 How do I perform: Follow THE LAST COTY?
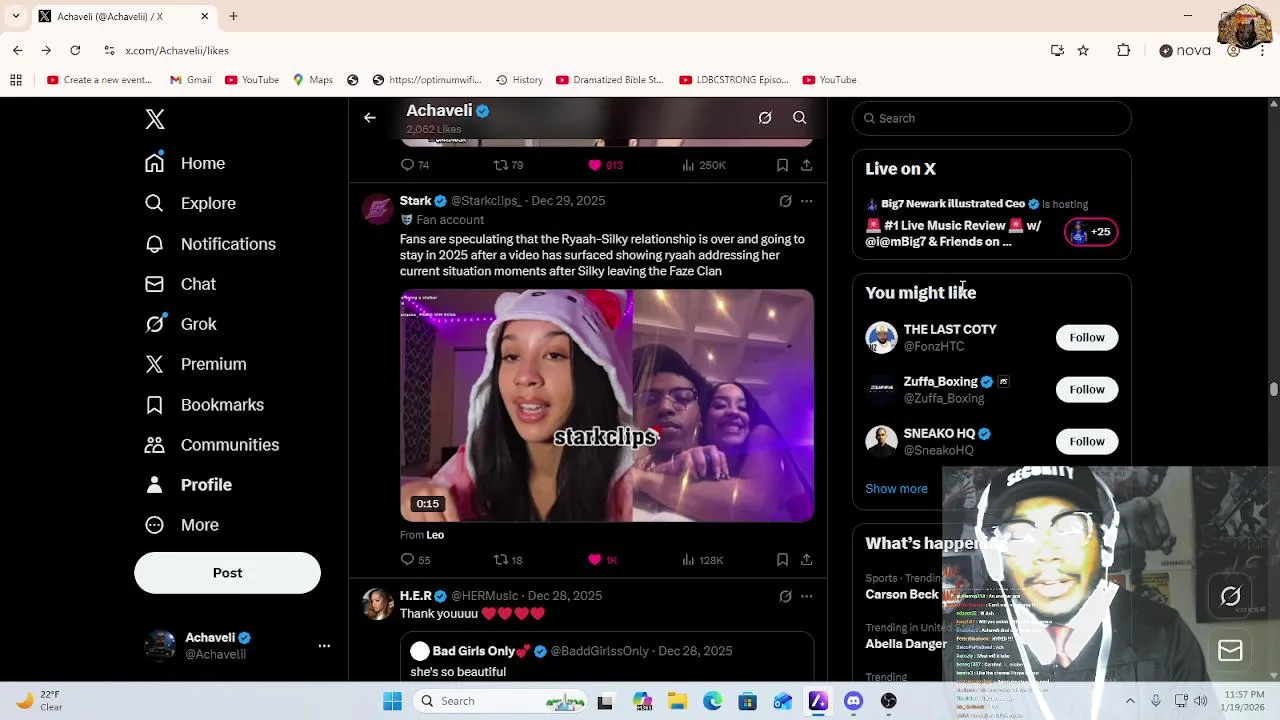click(x=1087, y=337)
